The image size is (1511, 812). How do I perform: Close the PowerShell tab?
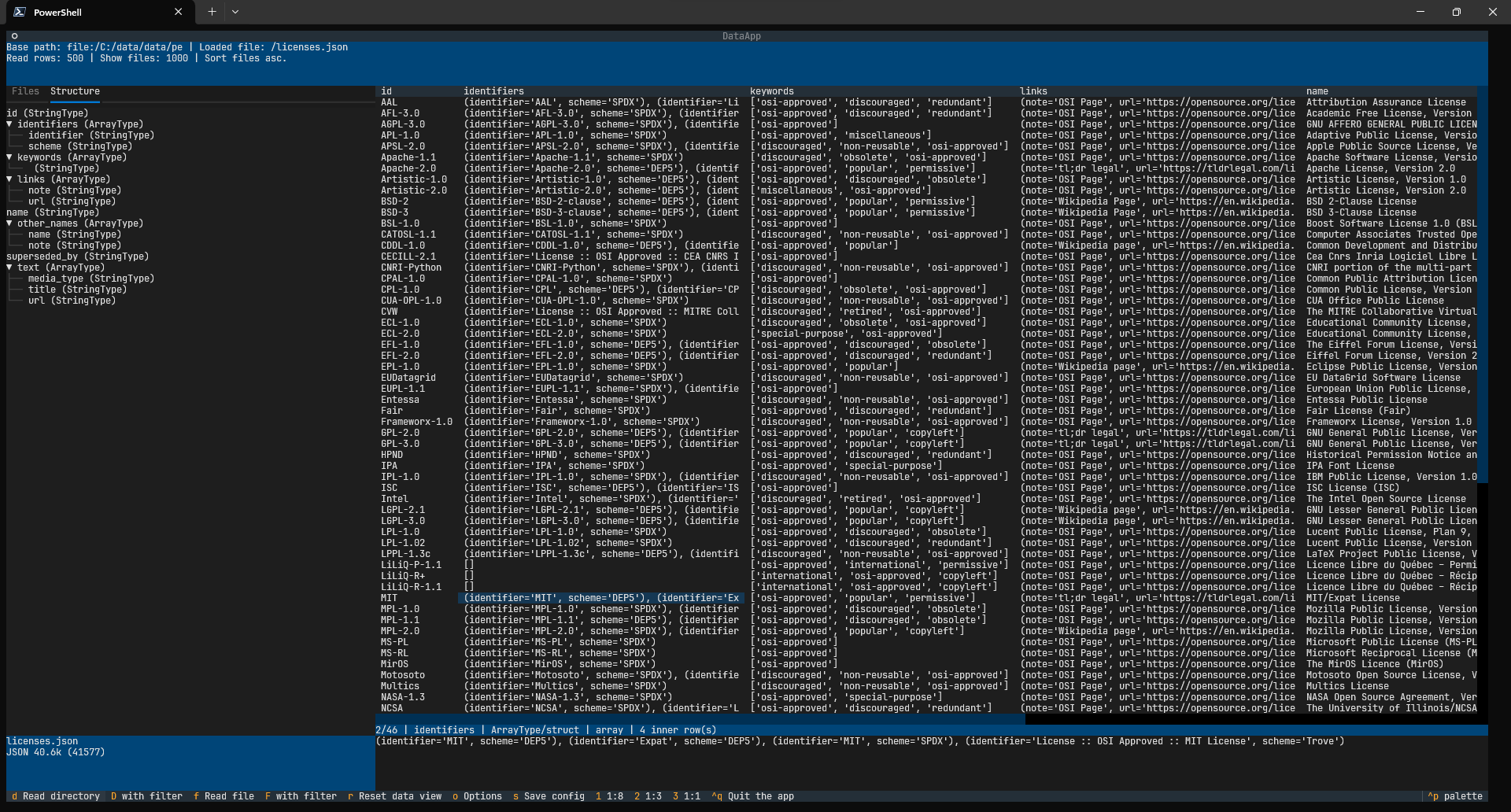click(x=178, y=12)
